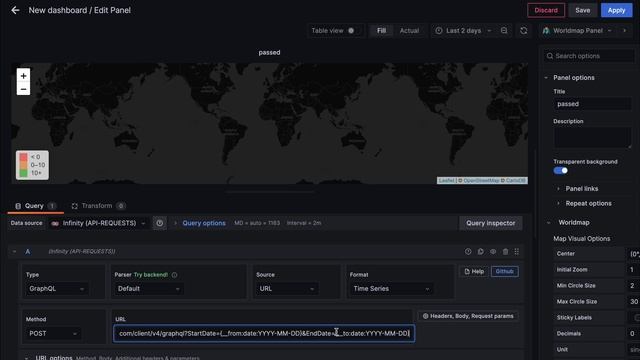Select Actual view mode
Viewport: 640px width, 360px height.
pos(409,31)
